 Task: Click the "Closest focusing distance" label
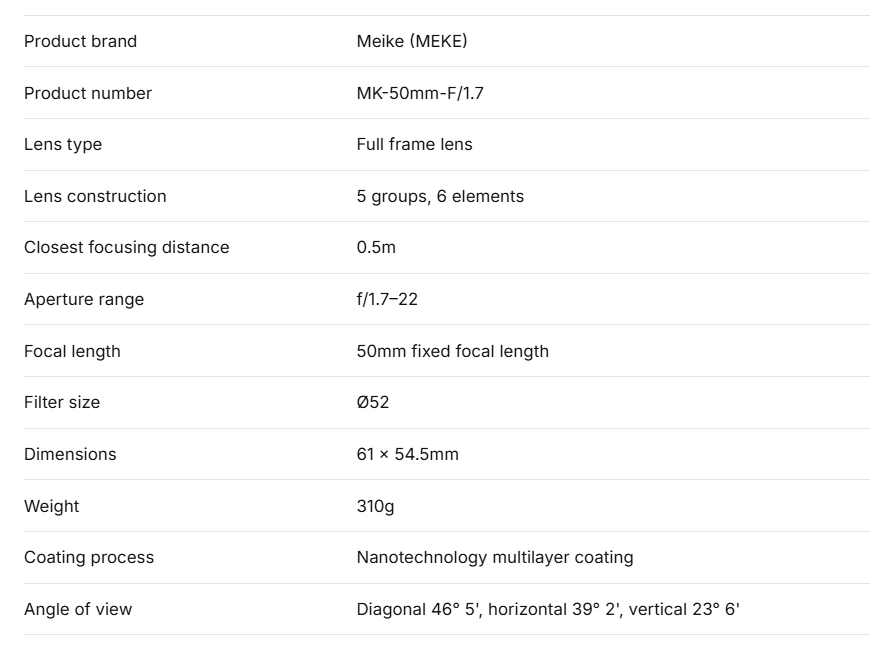coord(126,247)
